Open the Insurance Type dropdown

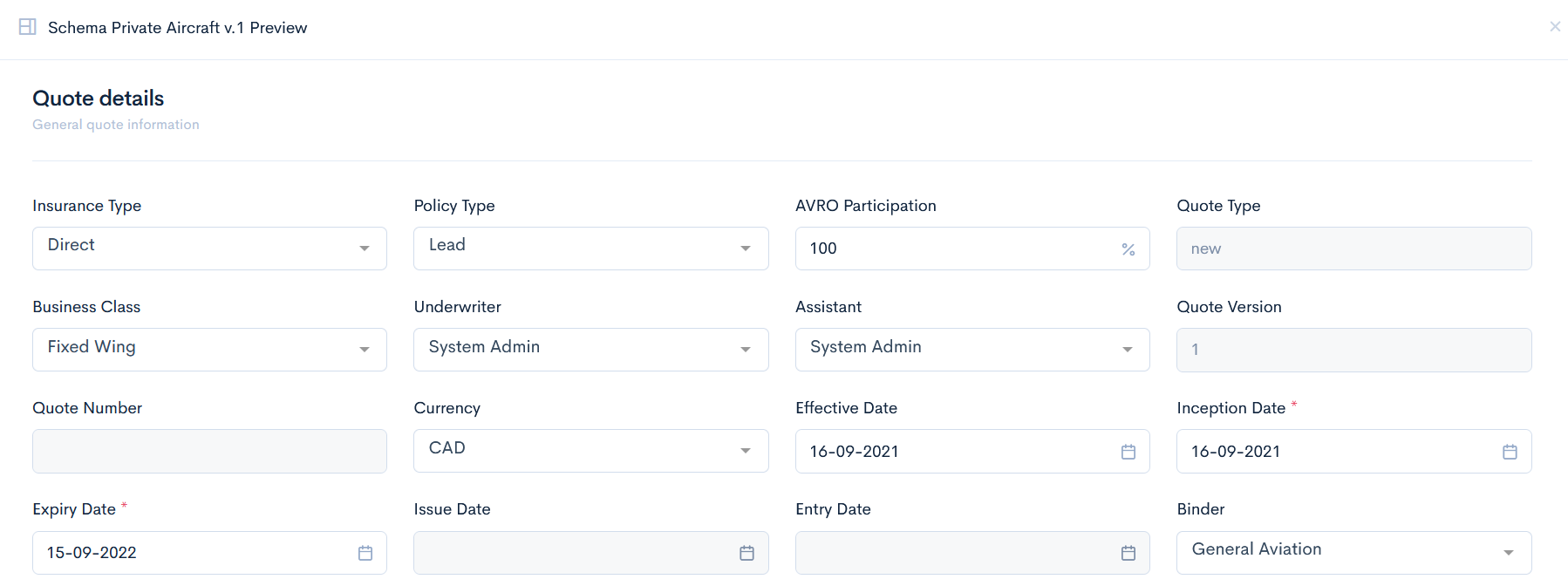coord(209,249)
